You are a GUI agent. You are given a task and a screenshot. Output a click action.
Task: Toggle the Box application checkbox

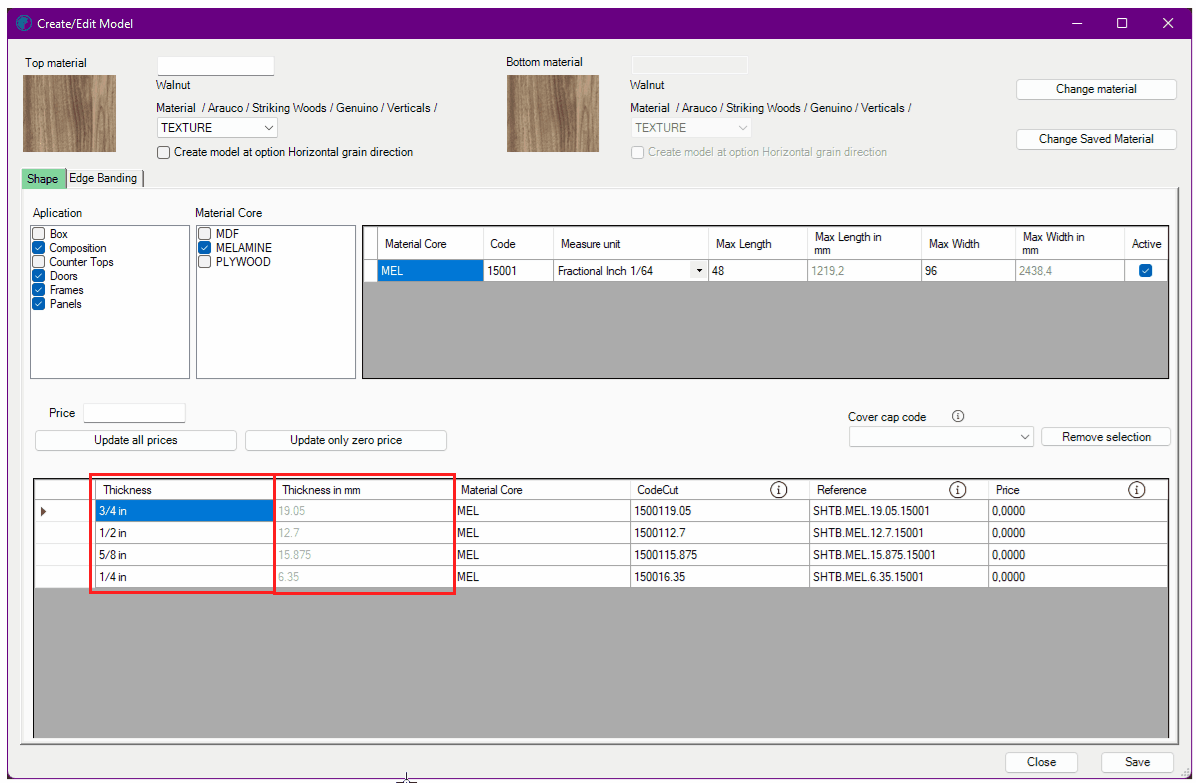click(39, 233)
